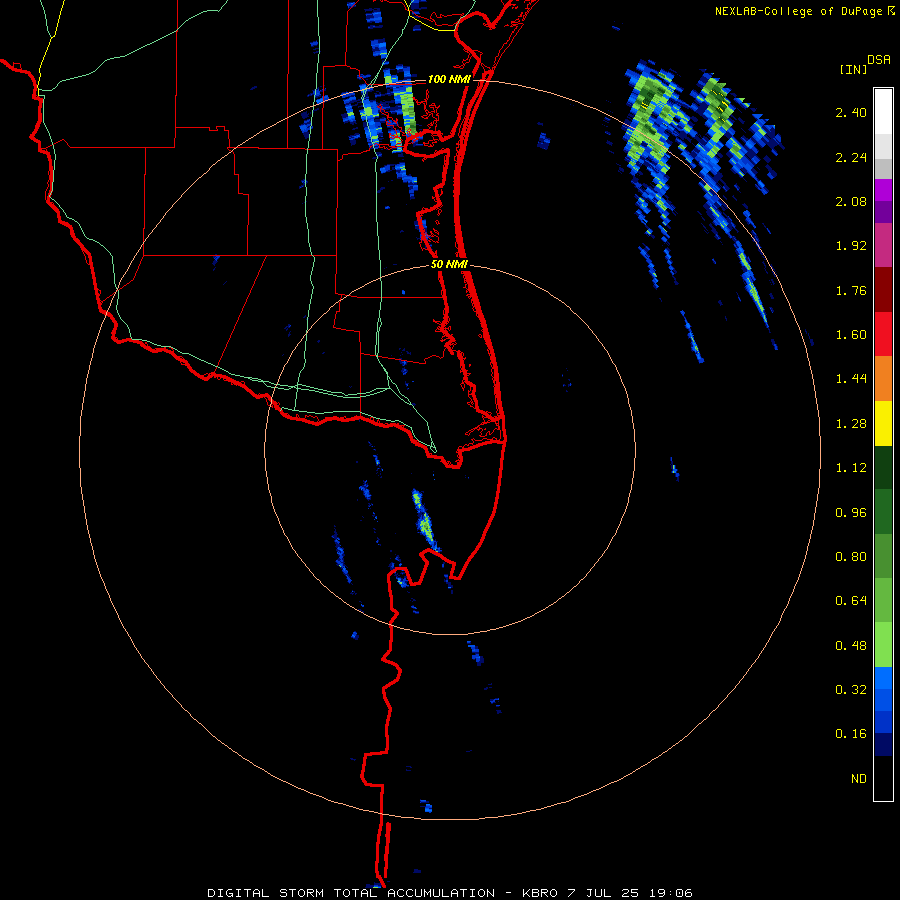
Task: Click the 0.32 legend value
Action: click(x=851, y=690)
